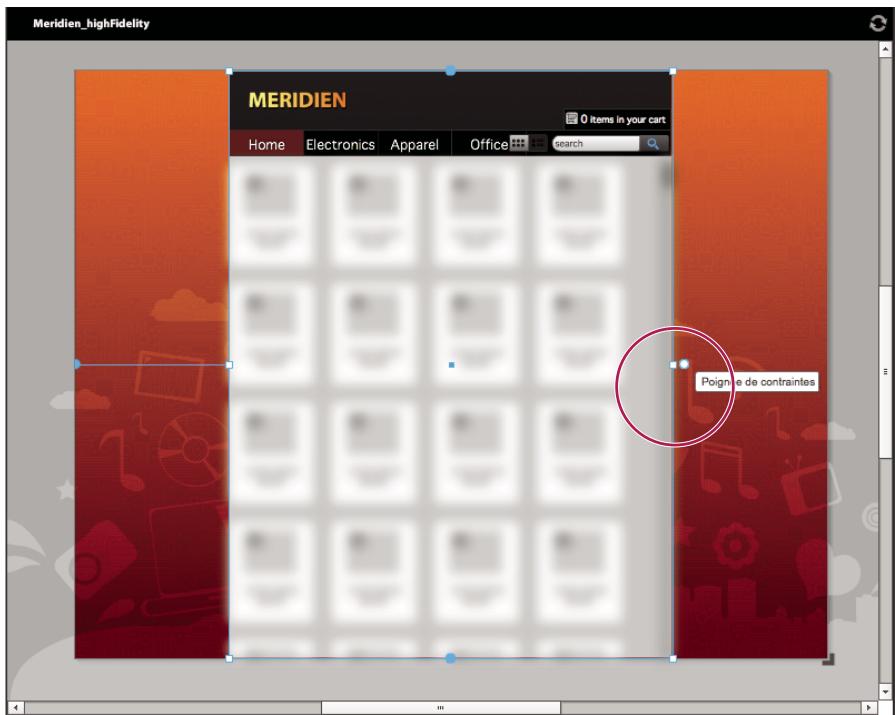Click the right-middle square selection handle
The image size is (895, 715).
tap(673, 365)
